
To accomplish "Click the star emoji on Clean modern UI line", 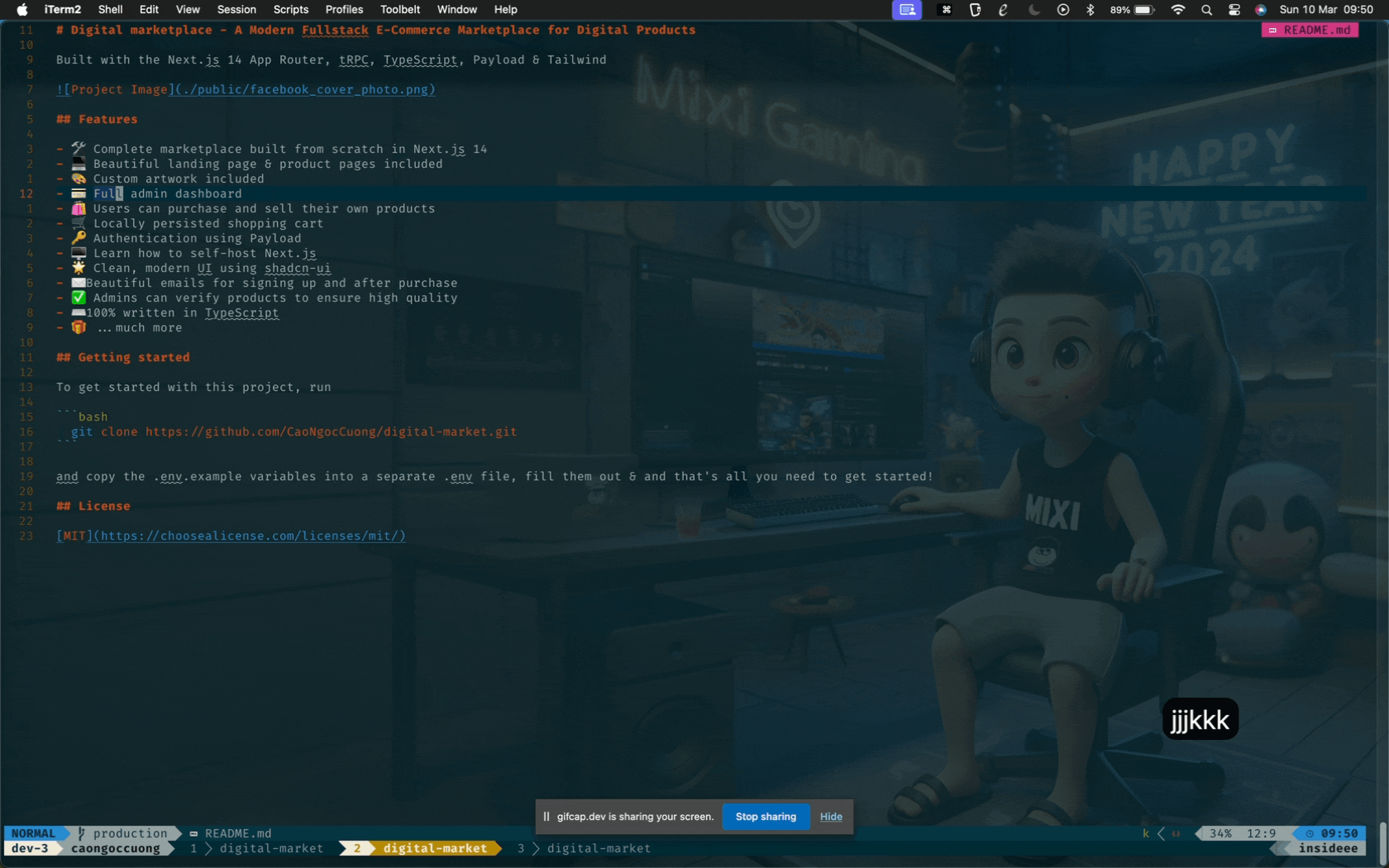I will point(79,268).
